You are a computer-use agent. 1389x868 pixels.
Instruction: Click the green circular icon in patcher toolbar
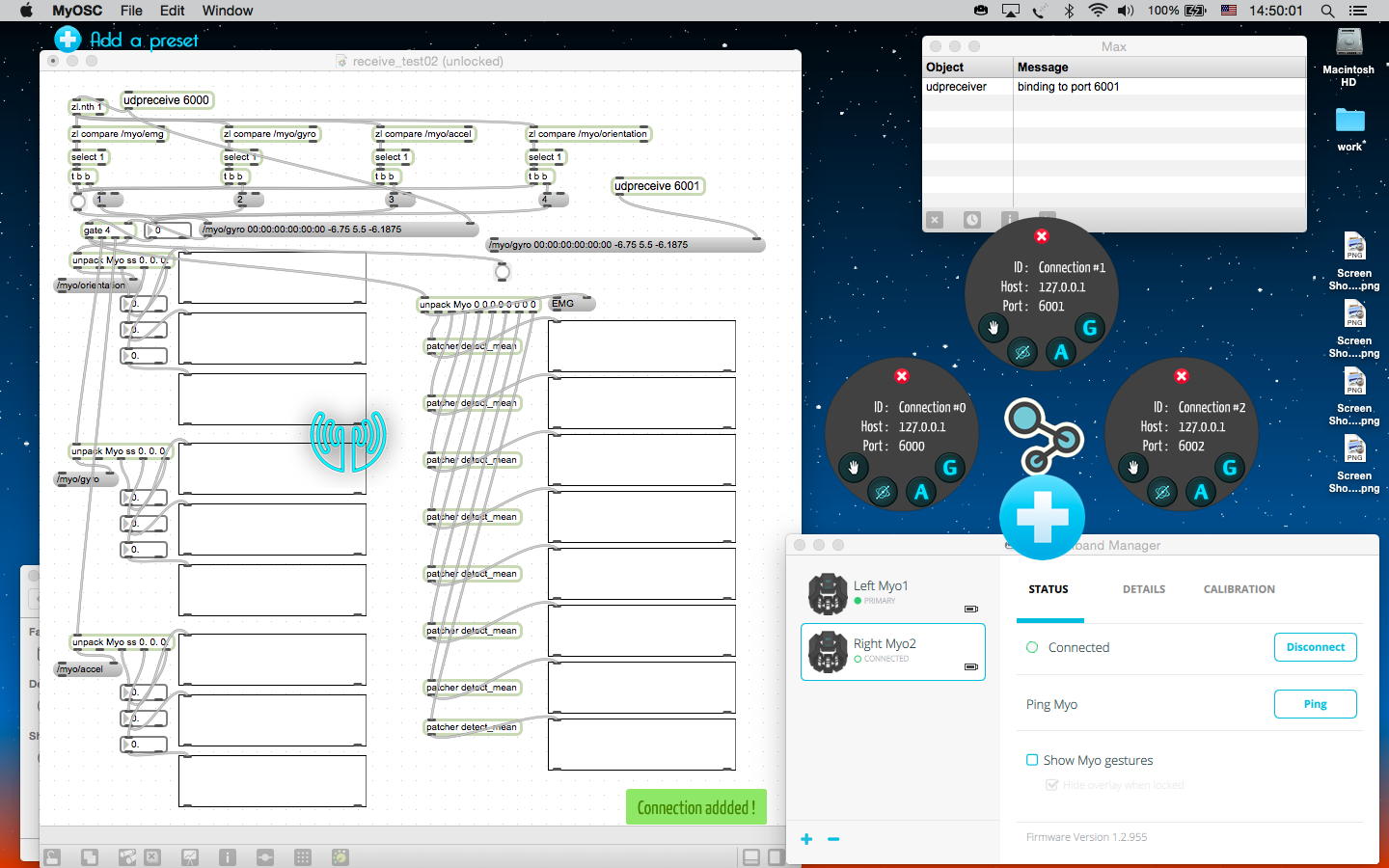pyautogui.click(x=340, y=856)
